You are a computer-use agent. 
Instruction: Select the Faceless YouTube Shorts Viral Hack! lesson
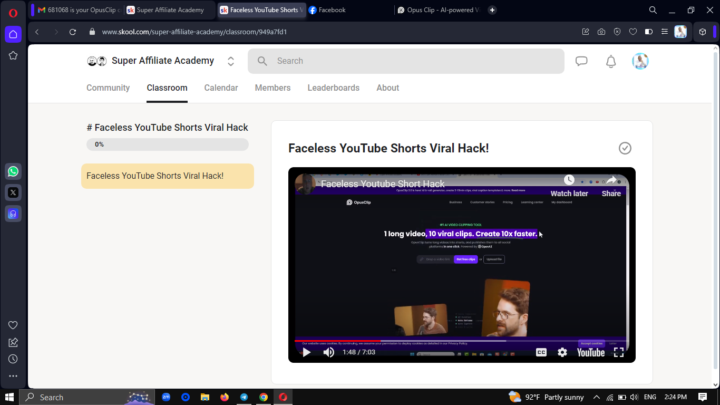[x=168, y=176]
